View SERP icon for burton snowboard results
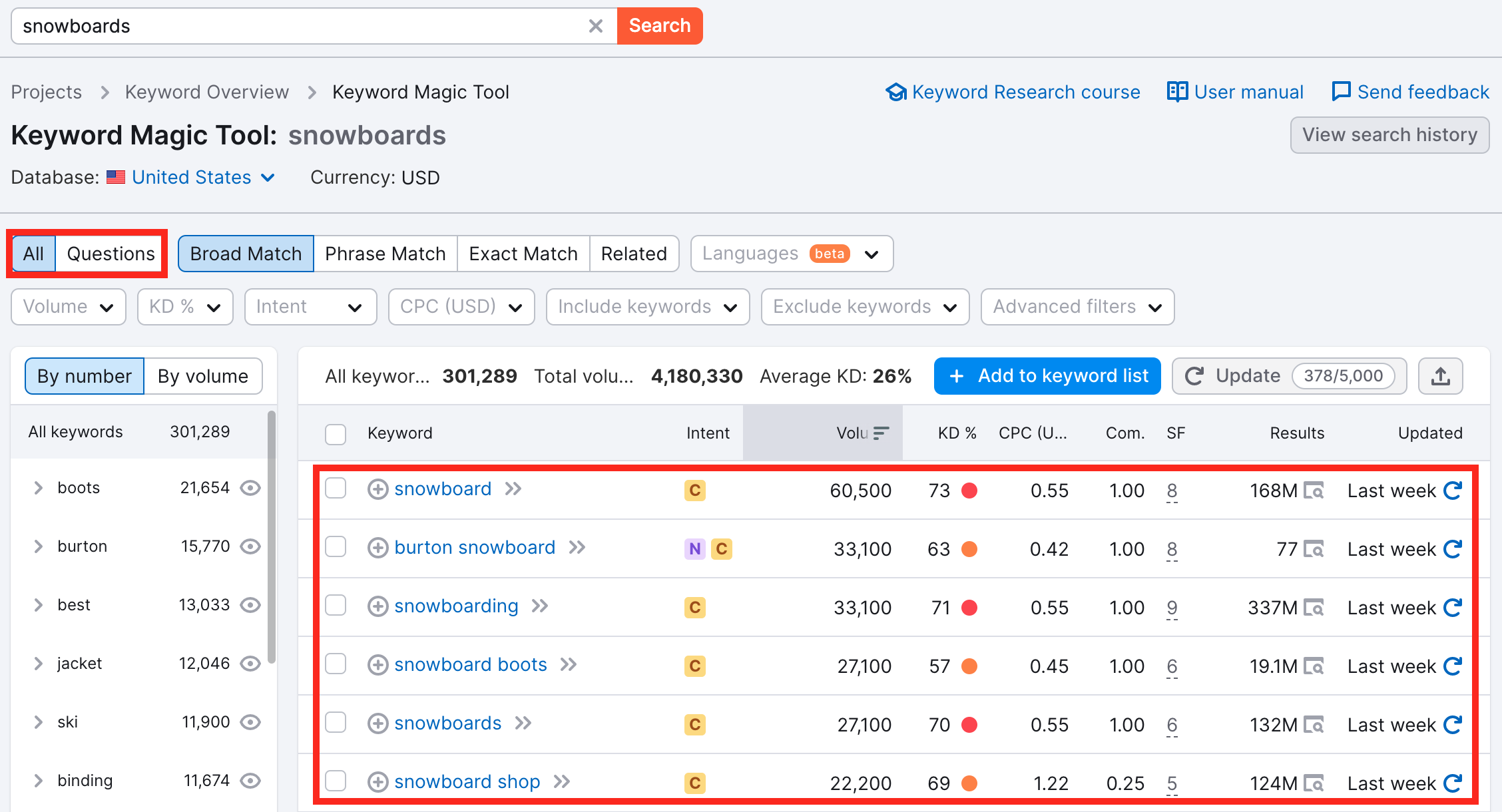The height and width of the screenshot is (812, 1502). tap(1314, 549)
